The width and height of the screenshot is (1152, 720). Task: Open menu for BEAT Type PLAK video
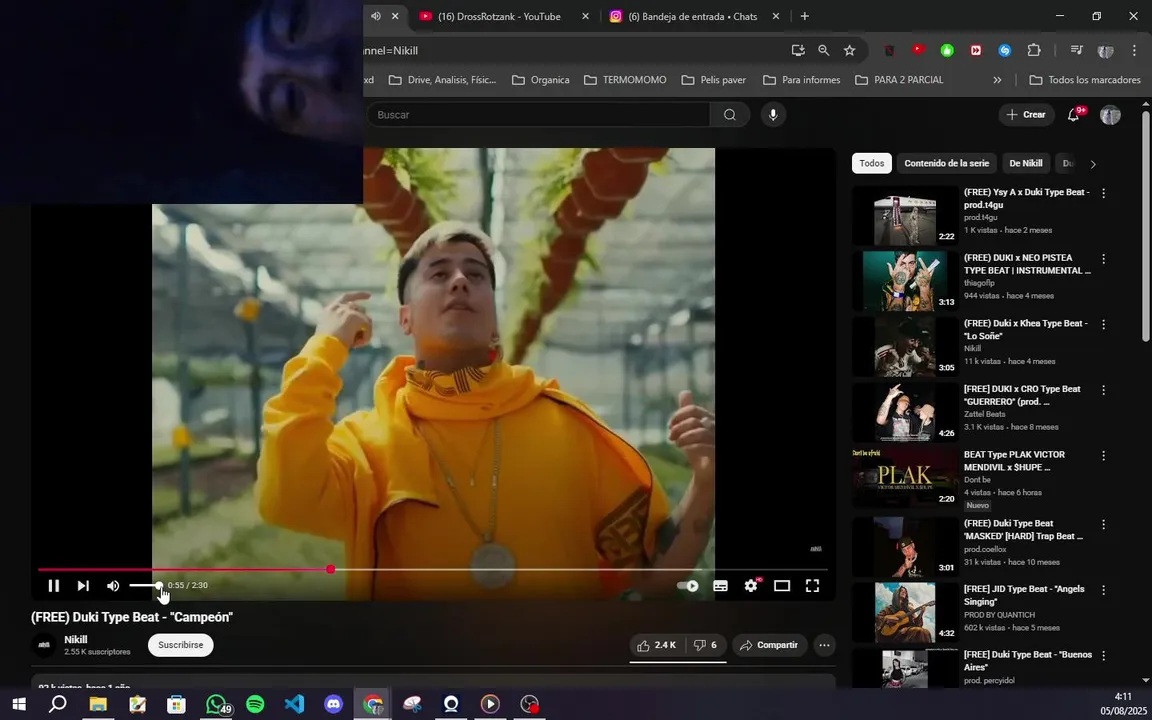1104,456
